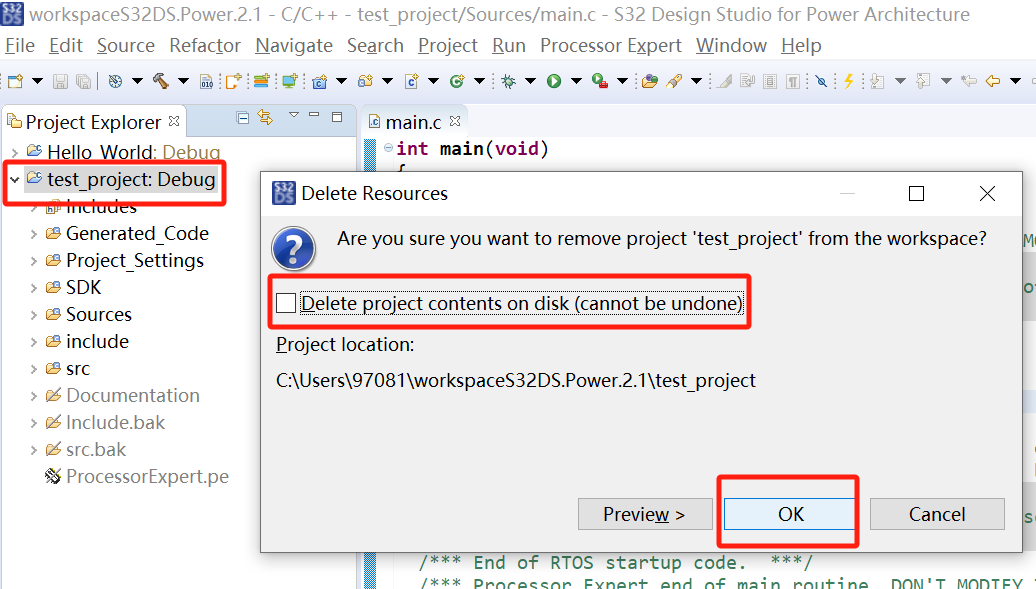Click the Previous Annotation up-arrow icon

click(923, 81)
